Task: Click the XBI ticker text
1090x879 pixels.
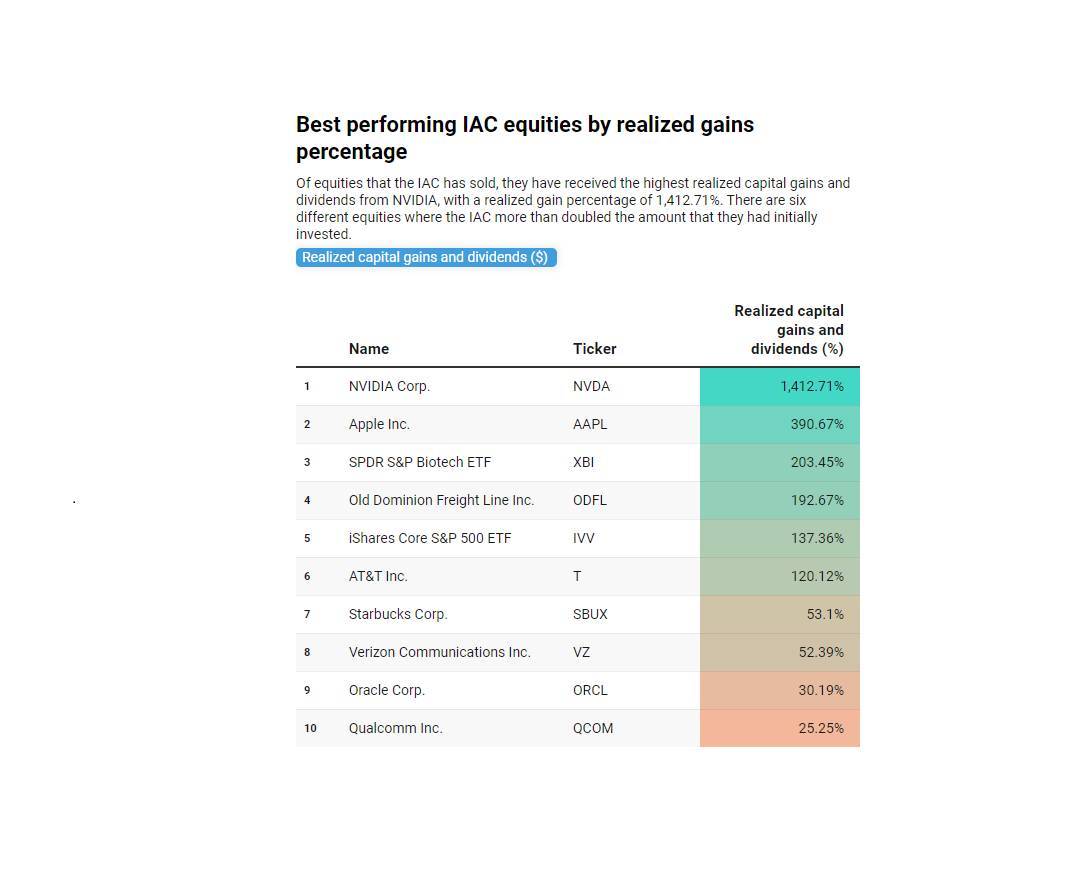Action: point(583,462)
